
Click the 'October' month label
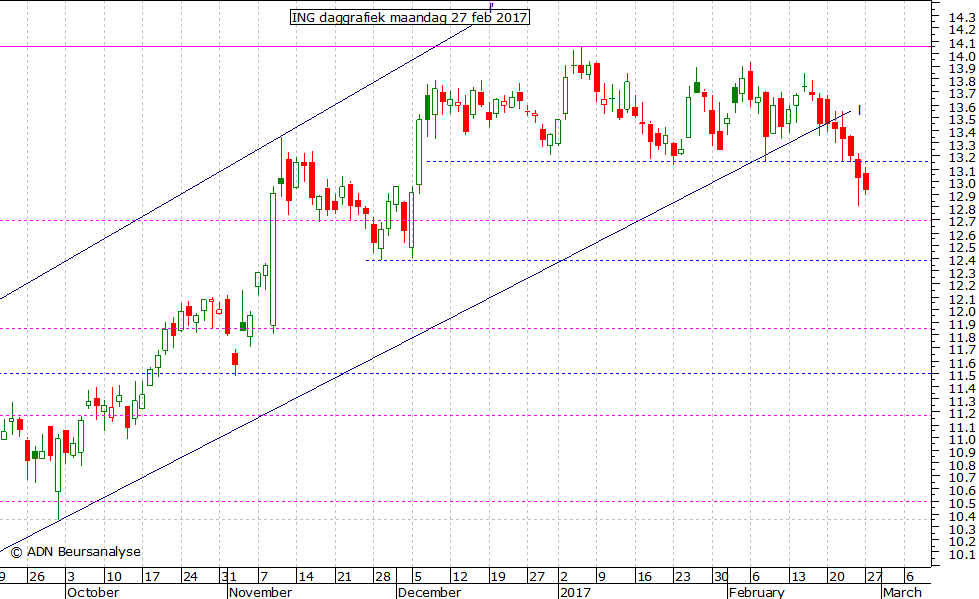click(x=92, y=592)
